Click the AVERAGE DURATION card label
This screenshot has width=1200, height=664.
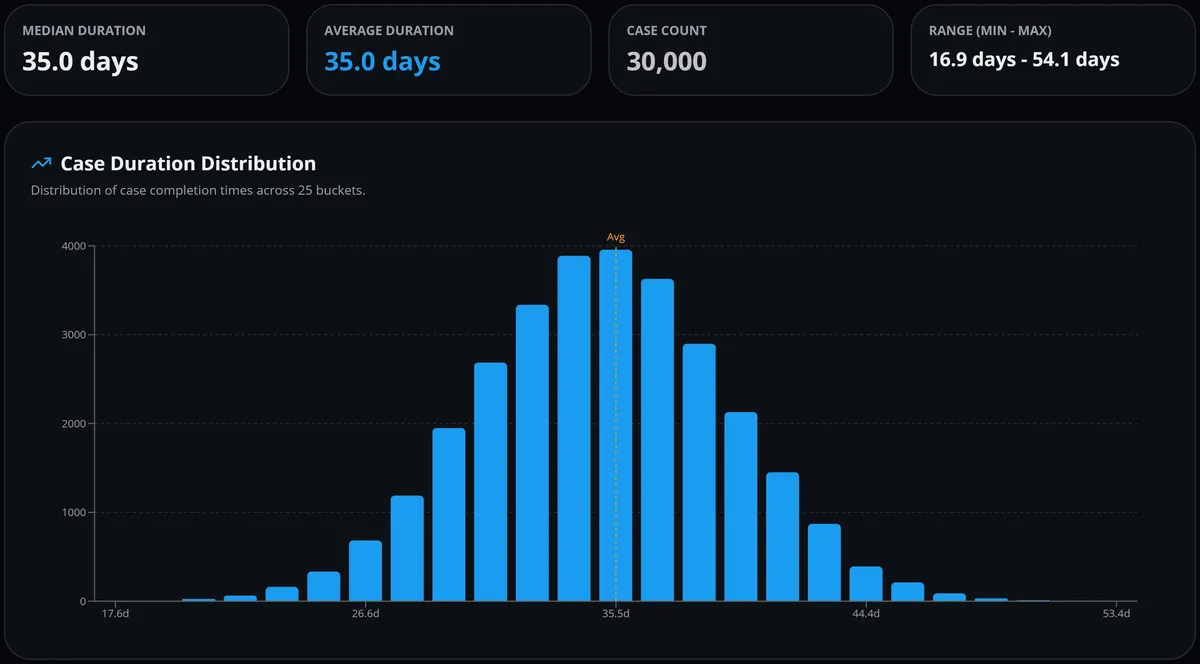tap(389, 31)
